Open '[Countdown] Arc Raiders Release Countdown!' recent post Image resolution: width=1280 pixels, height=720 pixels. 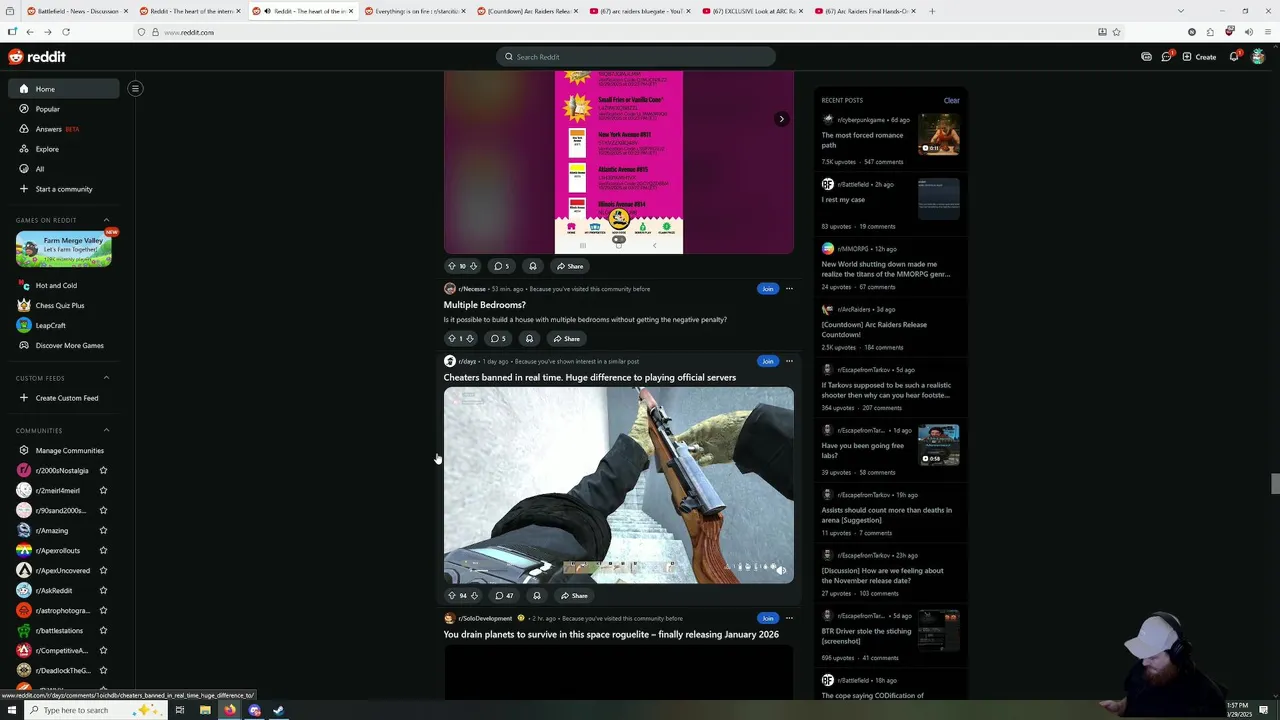[874, 329]
